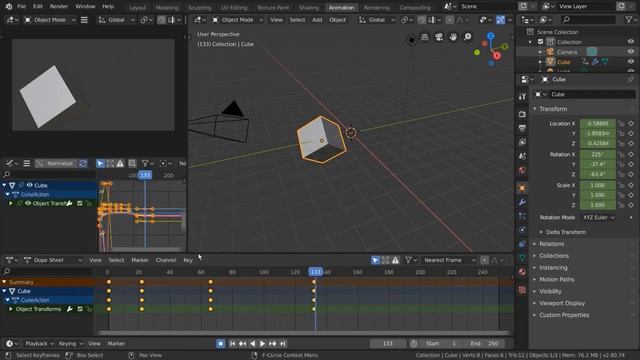Click the pin icon in Properties header
Screen dimensions: 640x360
coord(631,79)
